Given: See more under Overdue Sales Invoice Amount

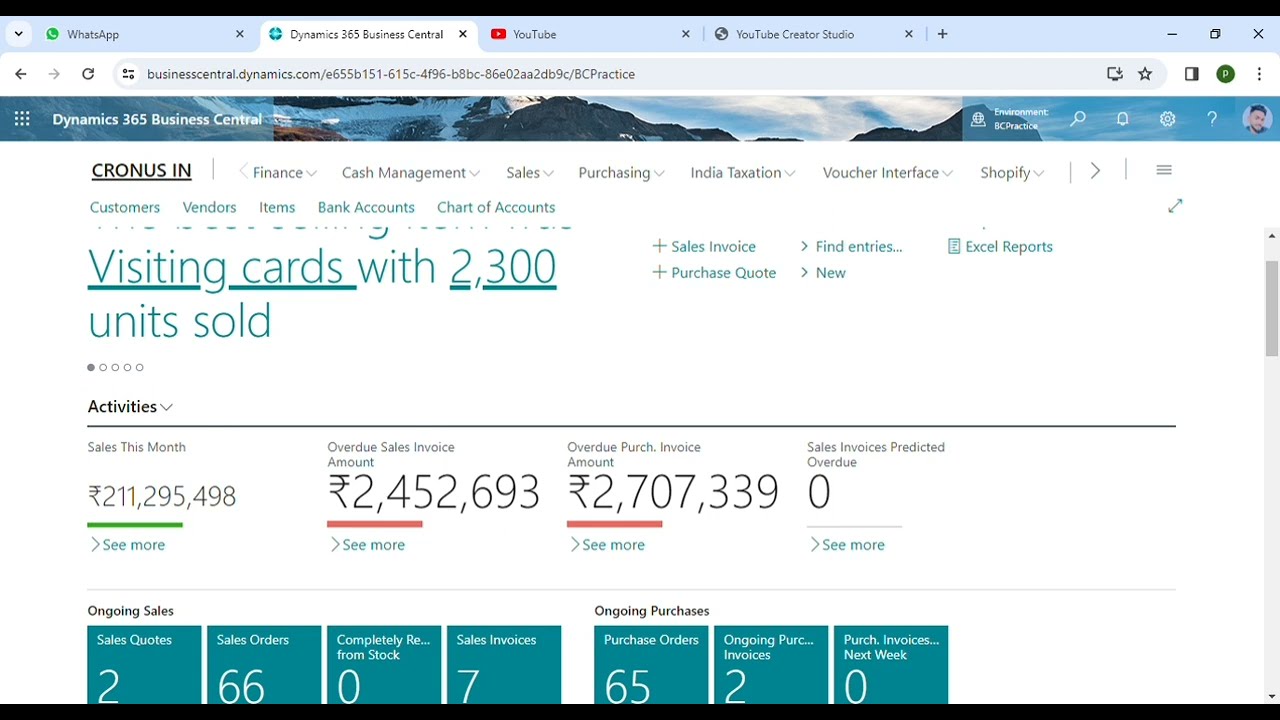Looking at the screenshot, I should 367,545.
